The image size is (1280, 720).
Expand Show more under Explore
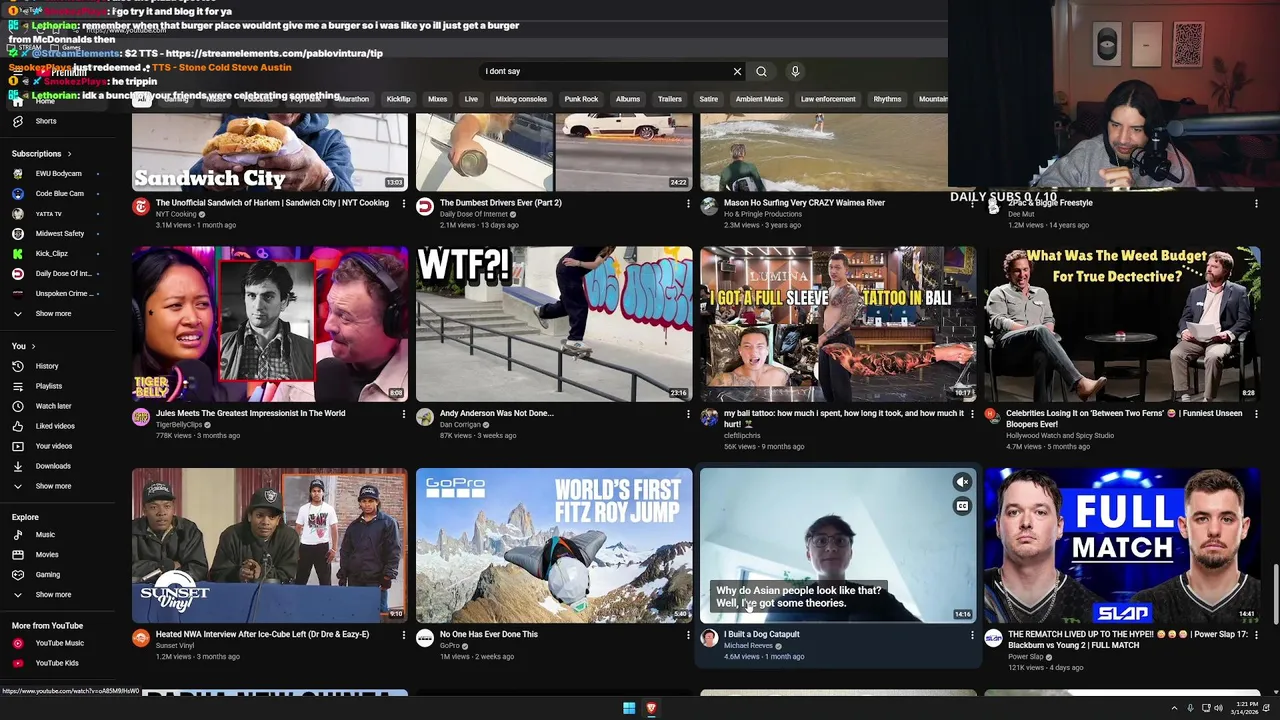pos(42,594)
